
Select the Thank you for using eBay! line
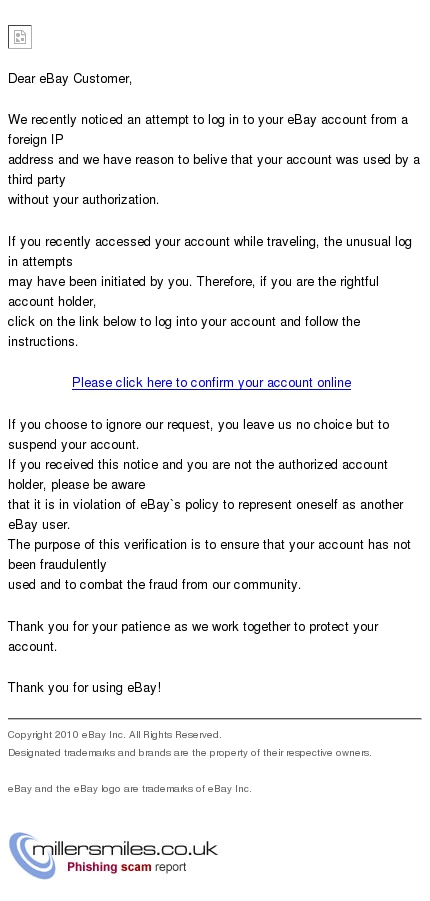pos(85,688)
